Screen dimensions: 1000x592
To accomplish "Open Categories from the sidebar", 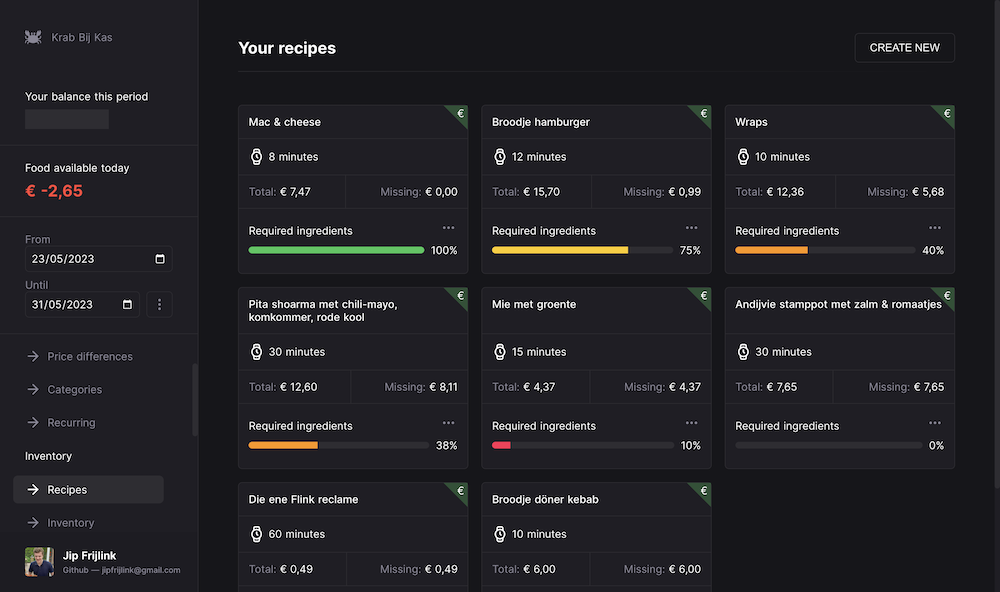I will 77,389.
